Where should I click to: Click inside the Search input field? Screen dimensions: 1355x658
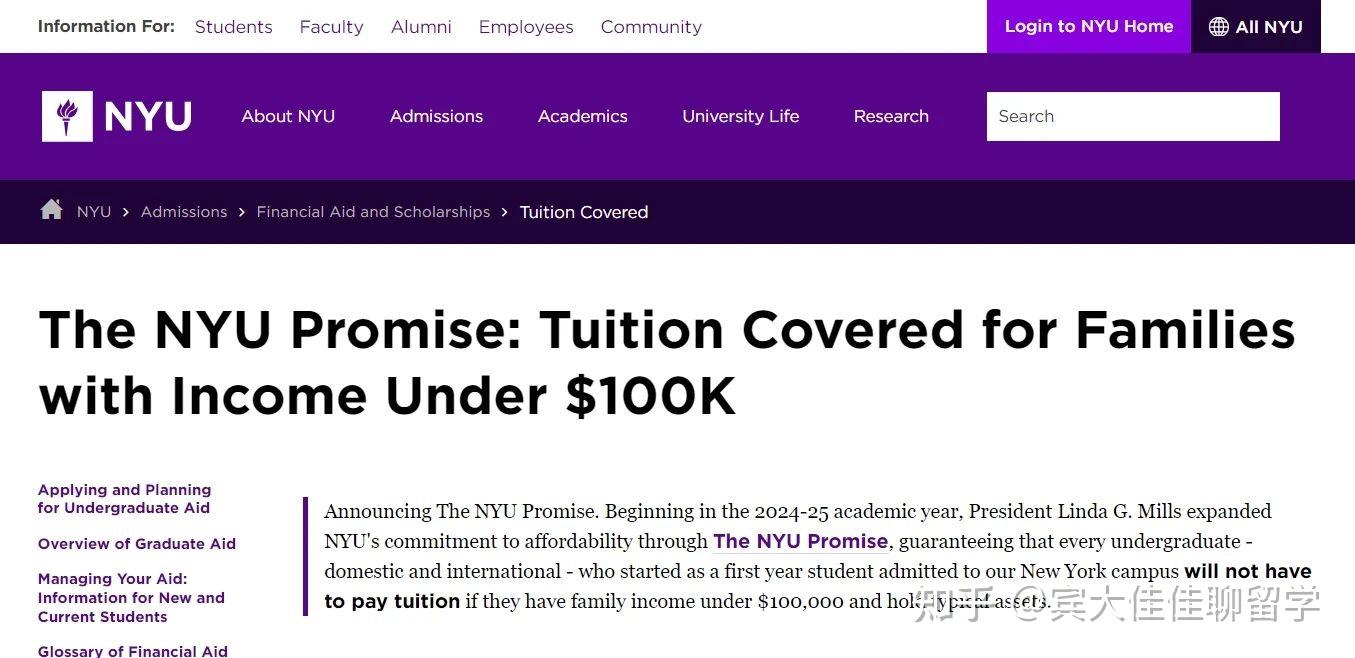1133,116
